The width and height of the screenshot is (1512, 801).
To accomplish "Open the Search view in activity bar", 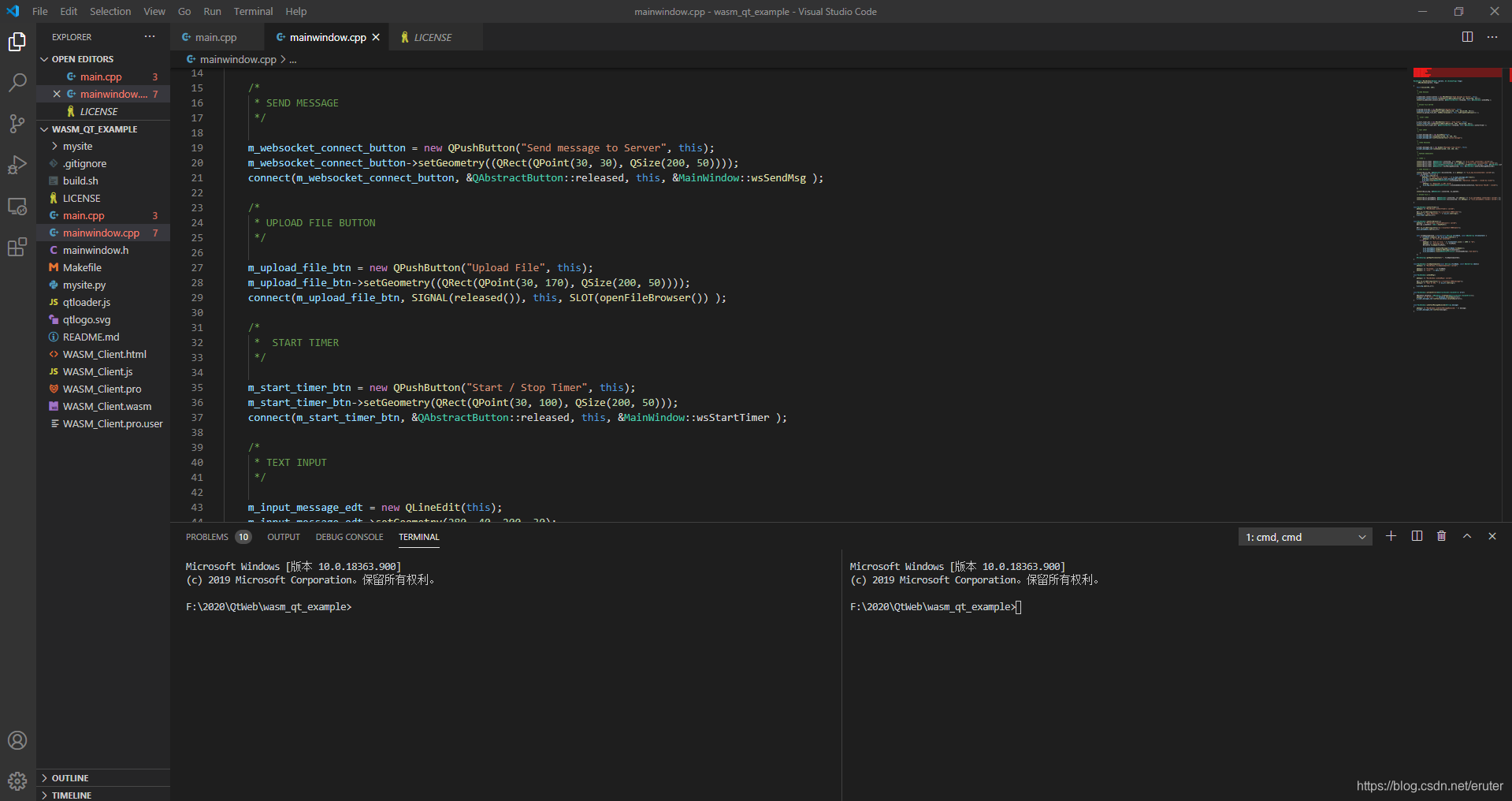I will [17, 83].
